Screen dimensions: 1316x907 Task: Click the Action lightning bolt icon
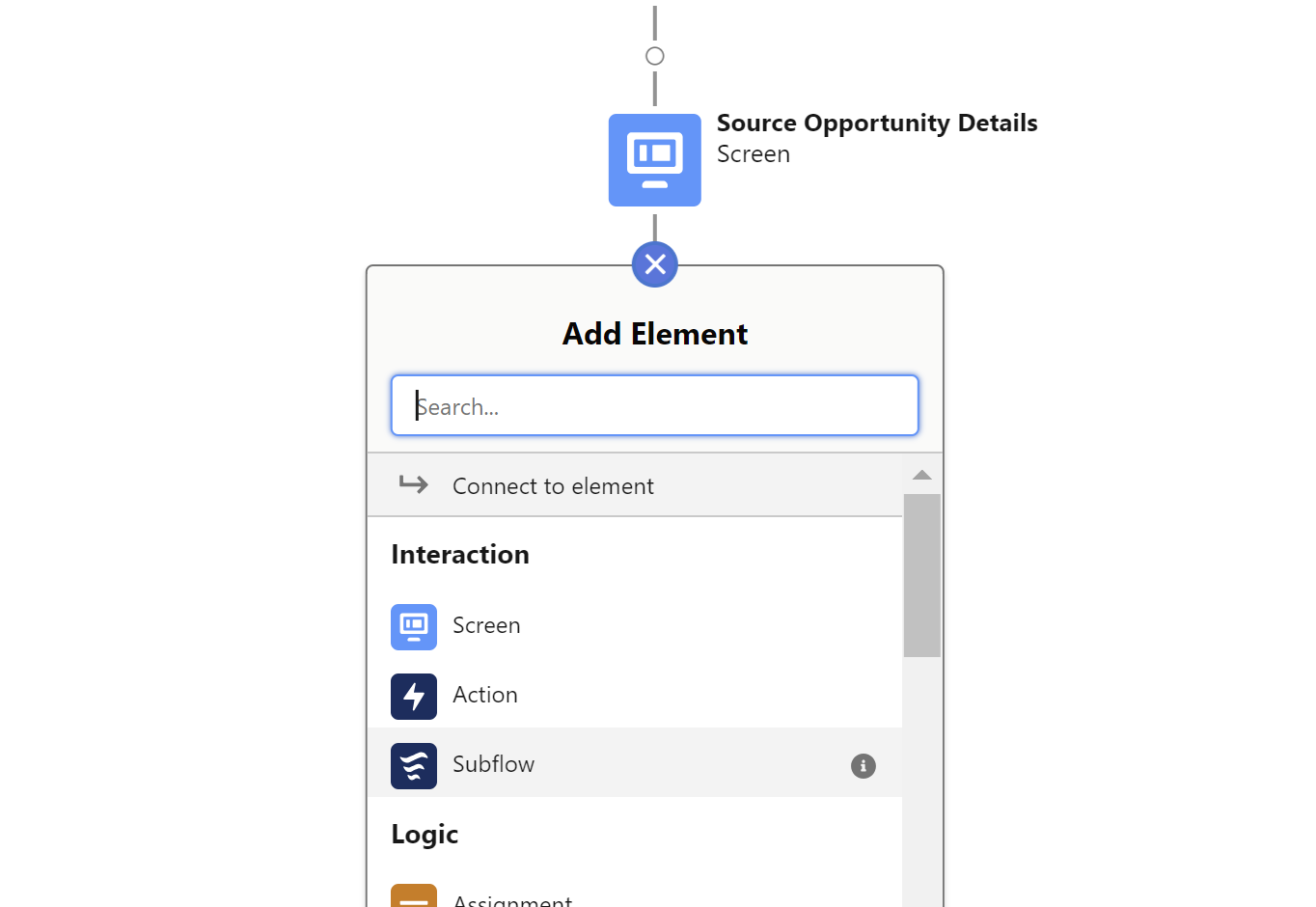[414, 697]
